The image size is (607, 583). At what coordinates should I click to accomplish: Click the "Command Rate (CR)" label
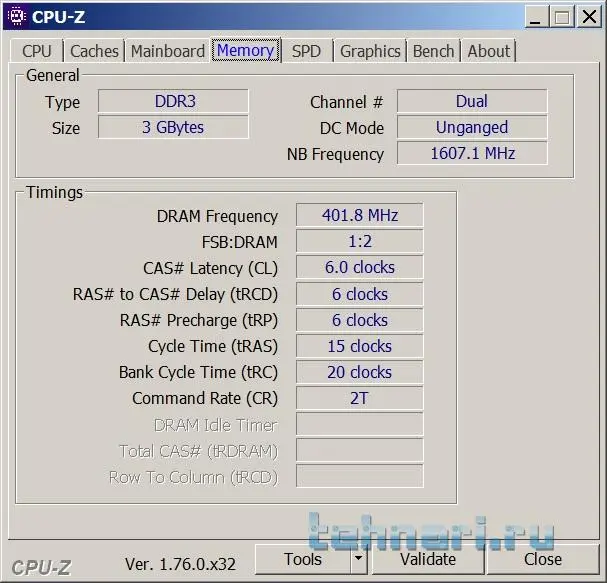205,398
